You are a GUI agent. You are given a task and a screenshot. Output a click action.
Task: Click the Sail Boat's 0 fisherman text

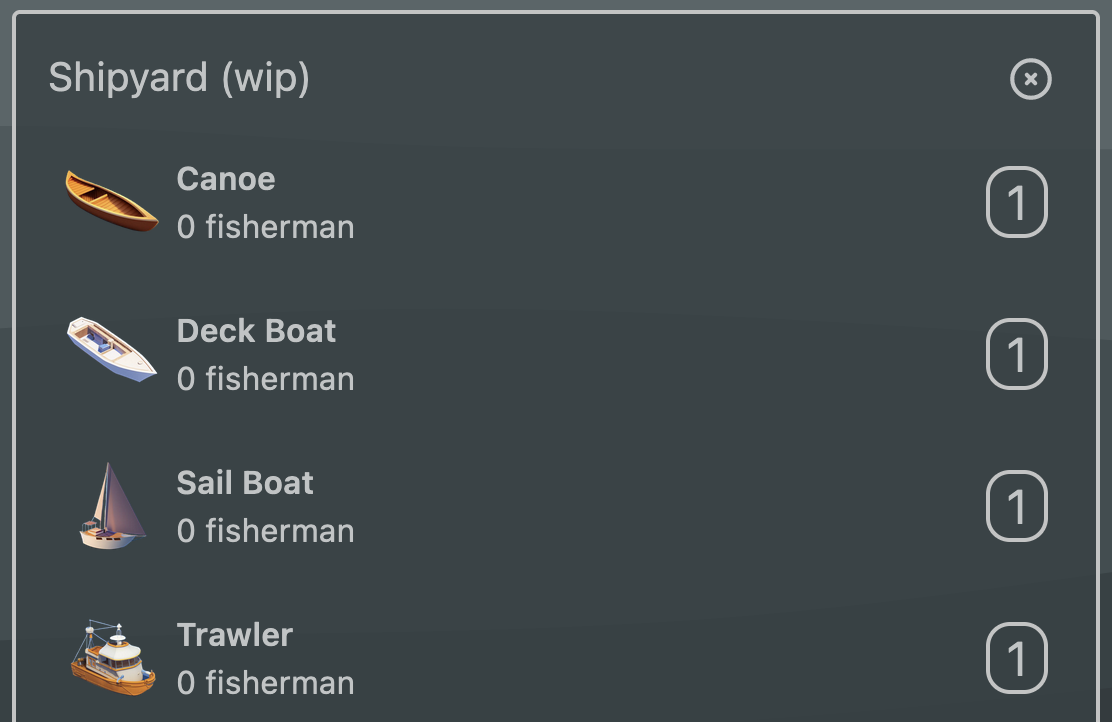pyautogui.click(x=266, y=531)
